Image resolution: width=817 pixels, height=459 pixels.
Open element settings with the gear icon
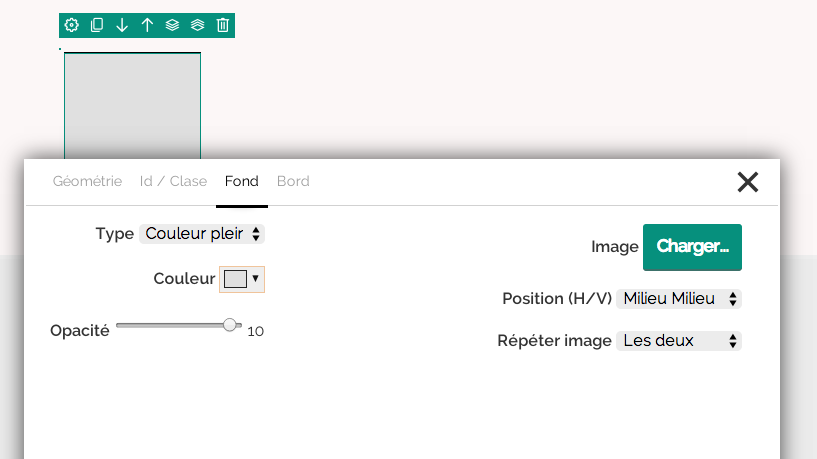coord(72,25)
